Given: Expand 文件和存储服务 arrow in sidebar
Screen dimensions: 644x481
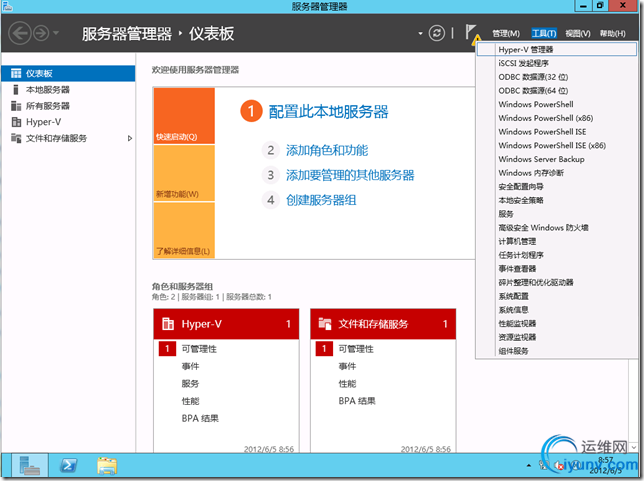Looking at the screenshot, I should tap(130, 138).
